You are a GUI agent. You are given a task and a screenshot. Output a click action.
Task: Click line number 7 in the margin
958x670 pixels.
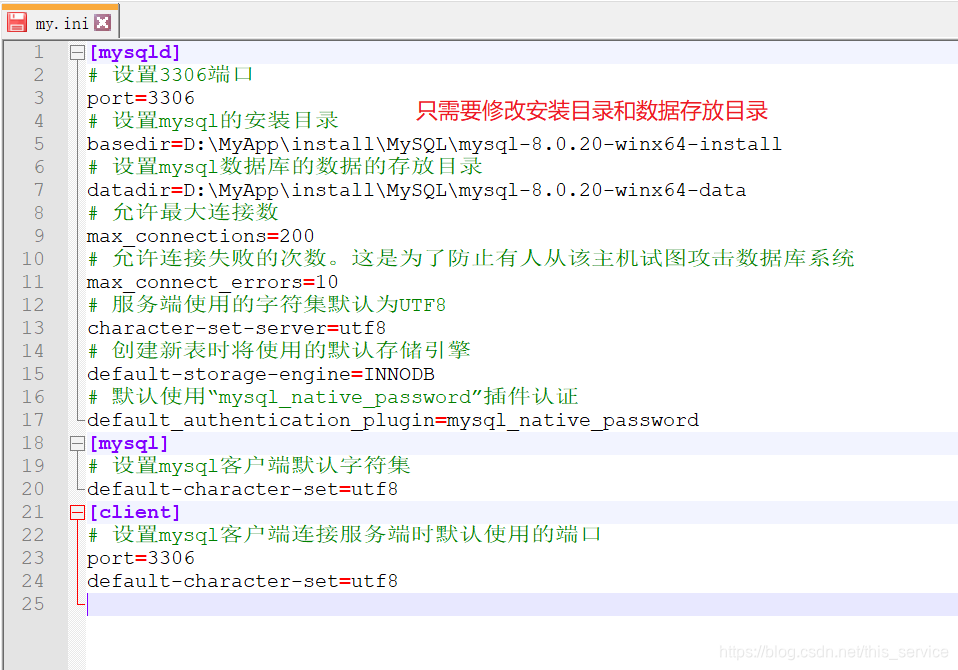[38, 190]
